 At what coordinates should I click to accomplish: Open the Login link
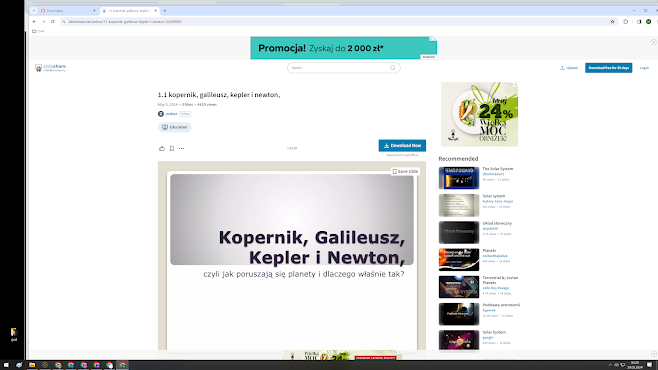(x=644, y=68)
